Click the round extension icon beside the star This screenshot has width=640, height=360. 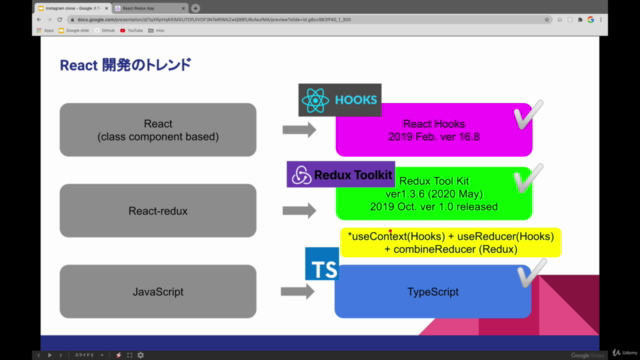point(560,20)
